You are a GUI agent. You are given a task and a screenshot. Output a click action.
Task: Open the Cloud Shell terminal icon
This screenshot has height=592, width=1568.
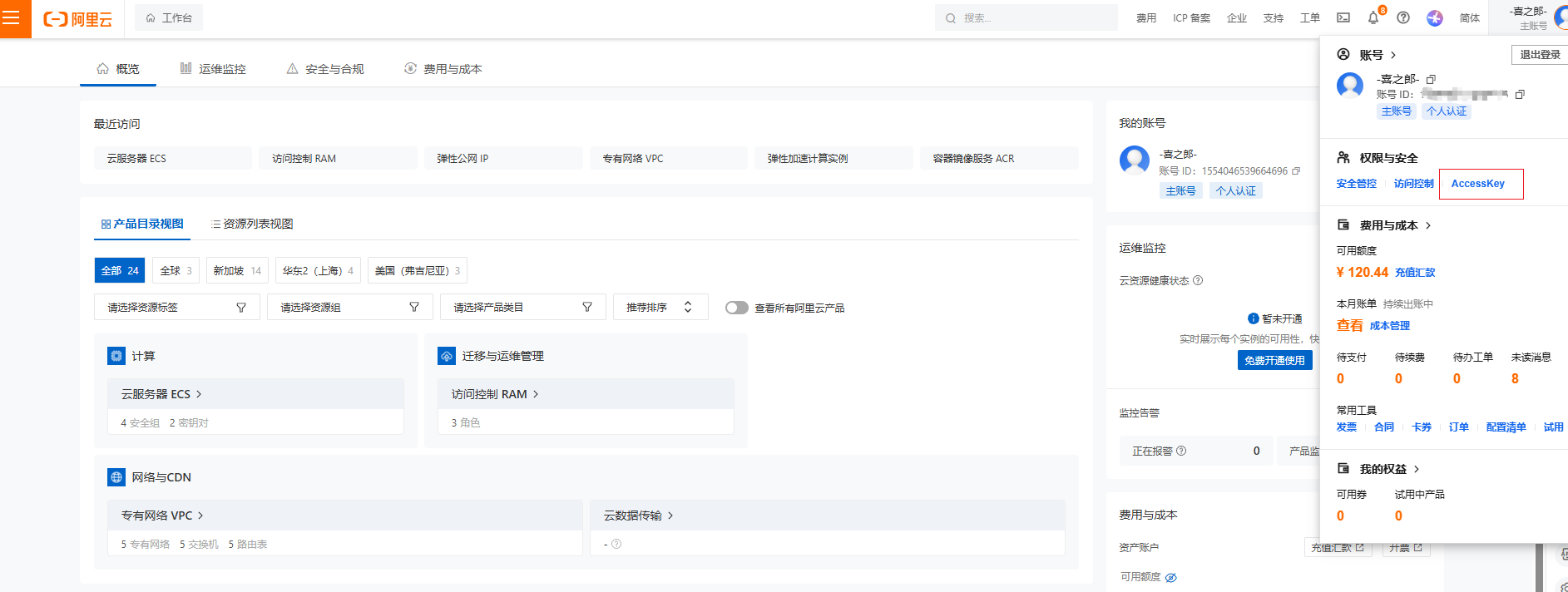tap(1343, 17)
